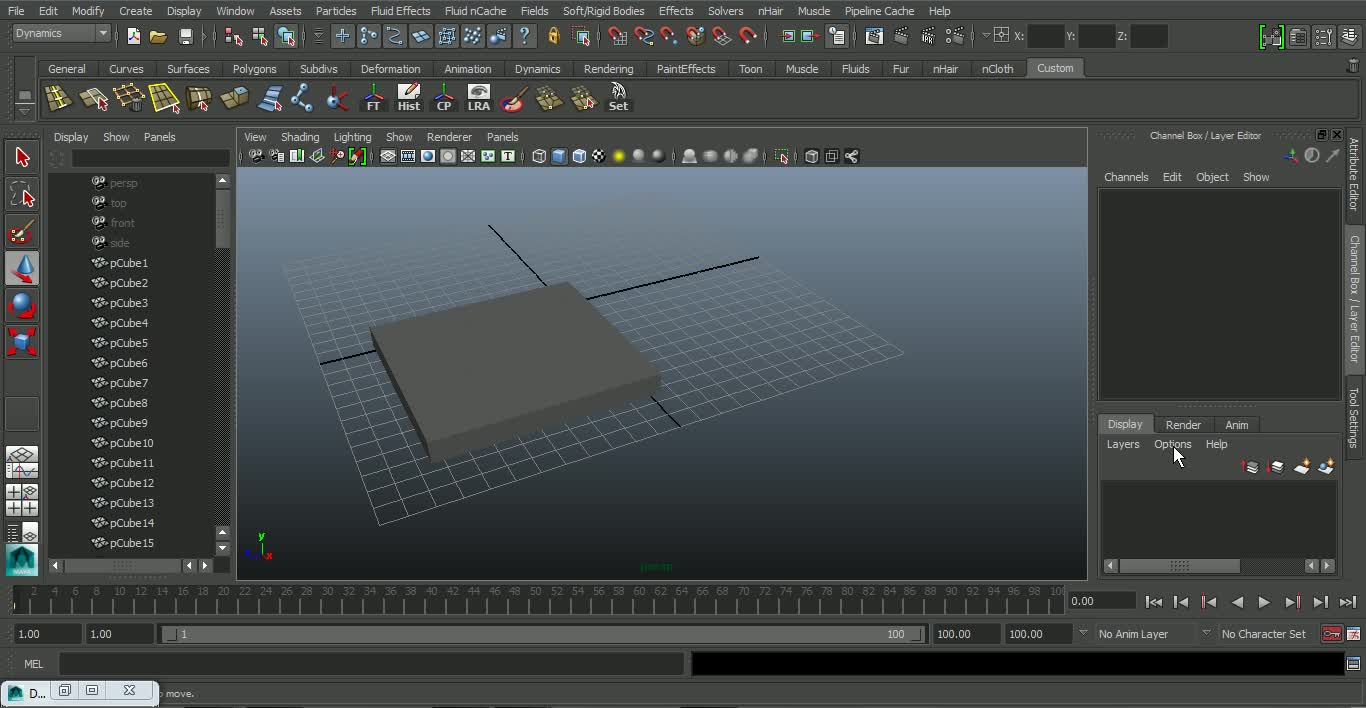Click the lock icon in status line
This screenshot has width=1366, height=708.
tap(554, 36)
